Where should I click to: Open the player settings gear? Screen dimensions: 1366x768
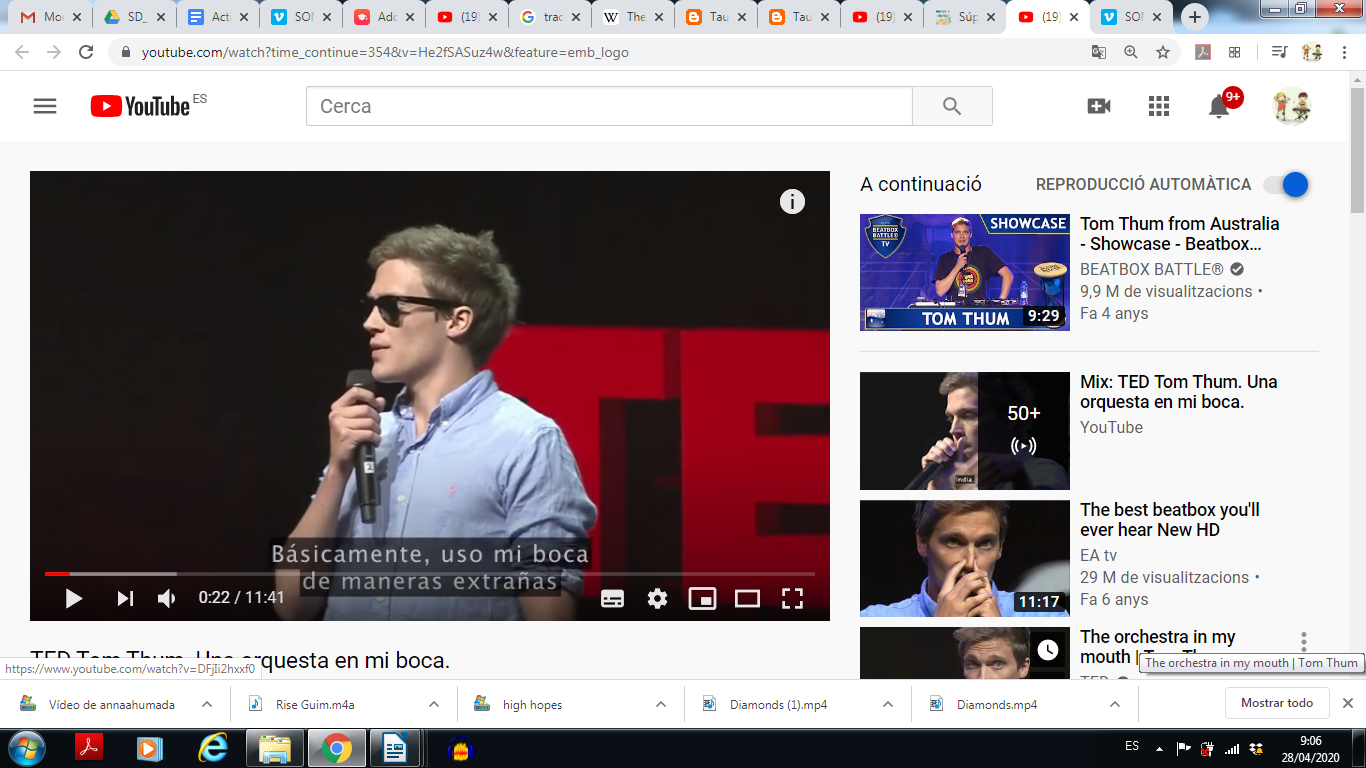(657, 598)
